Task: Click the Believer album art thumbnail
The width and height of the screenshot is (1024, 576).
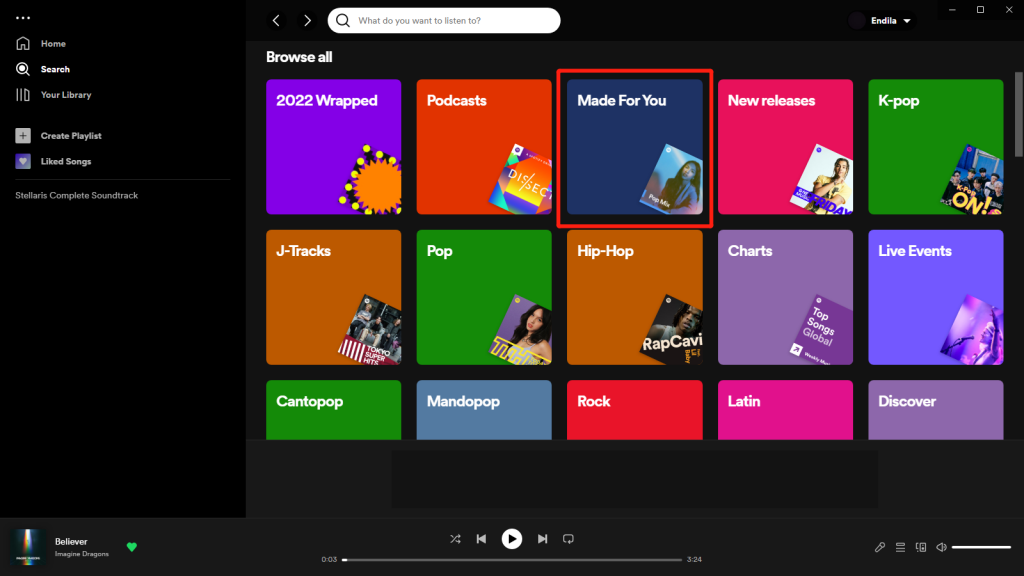Action: point(27,547)
